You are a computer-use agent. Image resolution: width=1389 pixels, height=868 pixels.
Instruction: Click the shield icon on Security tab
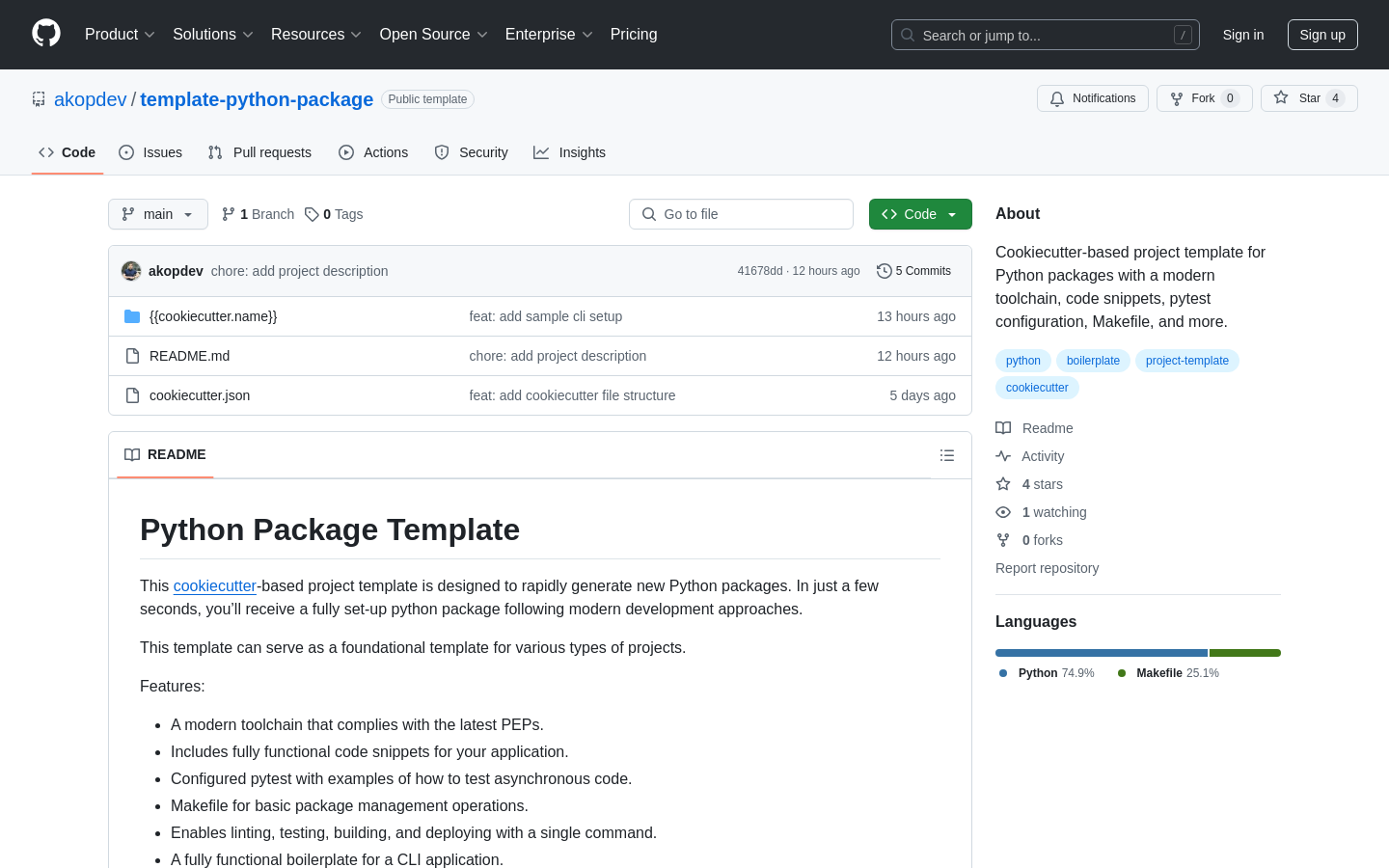(x=442, y=152)
